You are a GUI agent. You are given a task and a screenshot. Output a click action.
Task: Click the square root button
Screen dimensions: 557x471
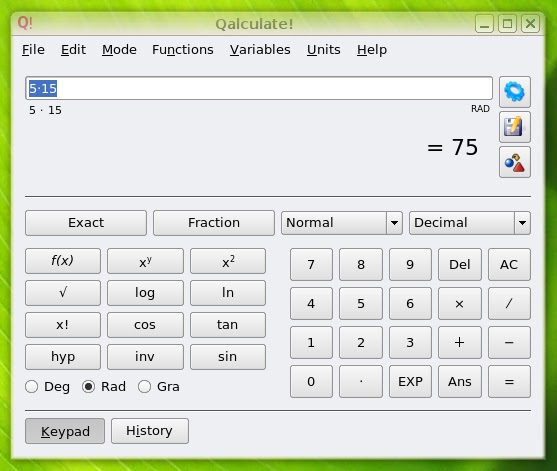coord(63,293)
